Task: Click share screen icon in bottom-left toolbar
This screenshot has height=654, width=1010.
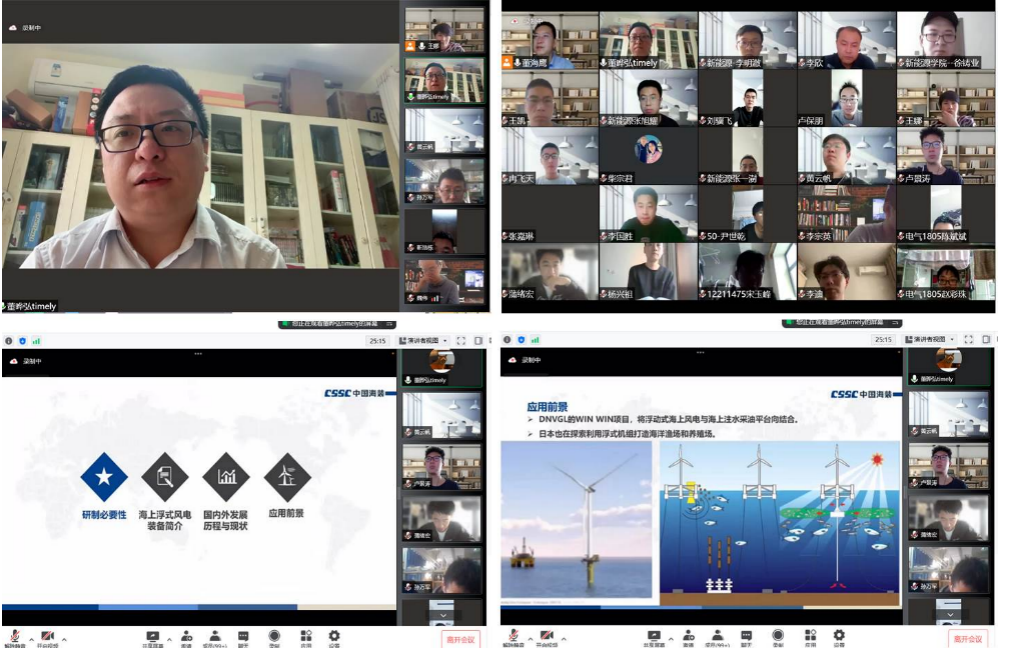Action: [152, 637]
